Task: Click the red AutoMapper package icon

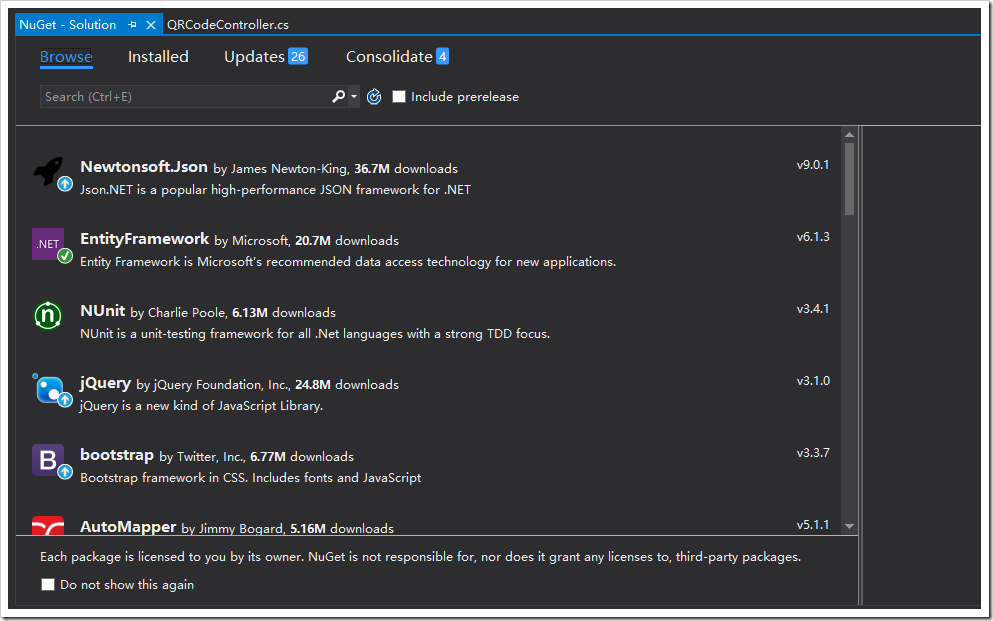Action: click(48, 524)
